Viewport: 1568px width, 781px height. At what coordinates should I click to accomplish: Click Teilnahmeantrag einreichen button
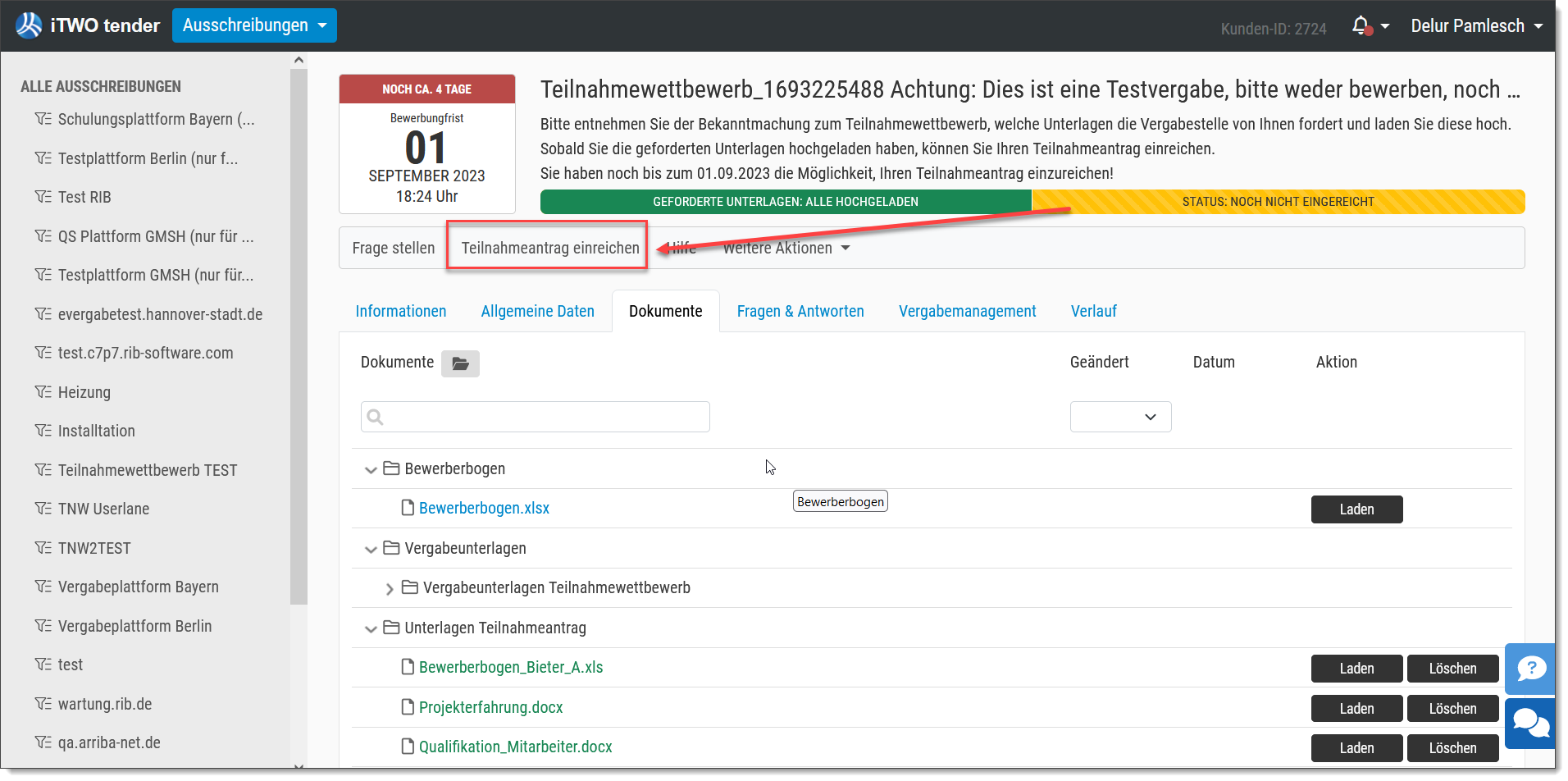tap(550, 248)
